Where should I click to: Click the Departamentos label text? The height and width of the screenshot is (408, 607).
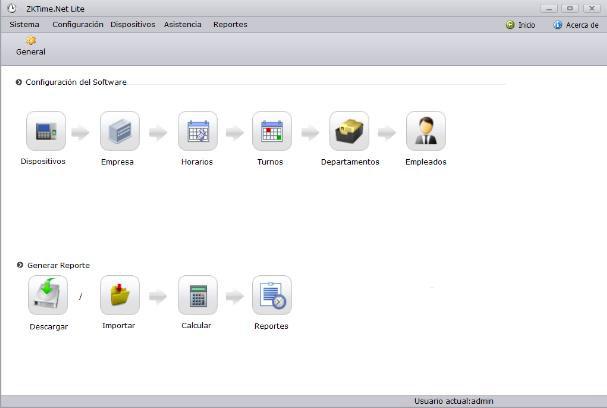coord(350,162)
